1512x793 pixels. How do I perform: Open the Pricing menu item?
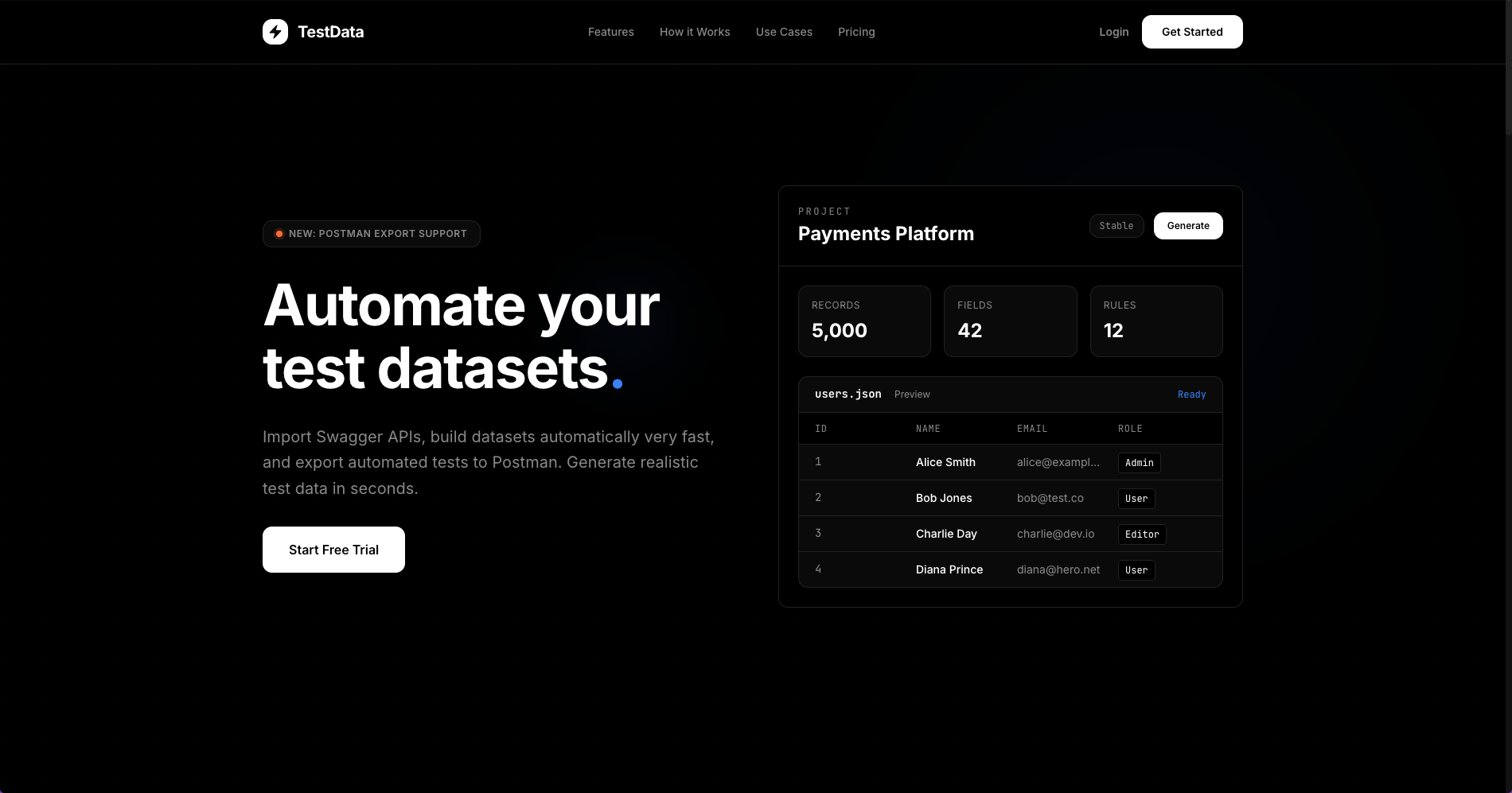pos(856,32)
